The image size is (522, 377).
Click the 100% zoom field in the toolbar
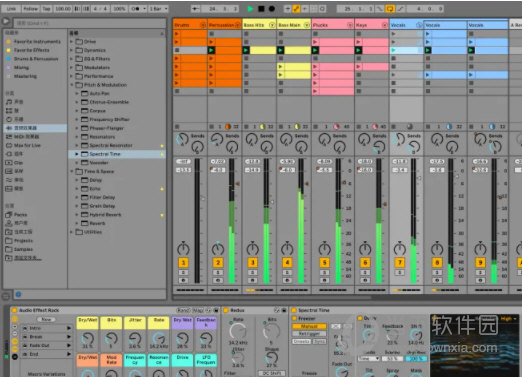pos(119,9)
